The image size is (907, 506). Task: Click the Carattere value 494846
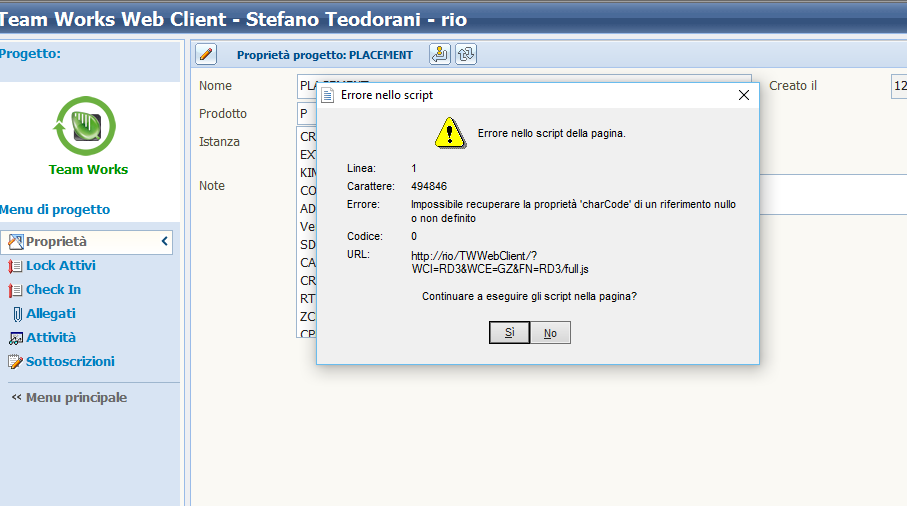pyautogui.click(x=429, y=186)
